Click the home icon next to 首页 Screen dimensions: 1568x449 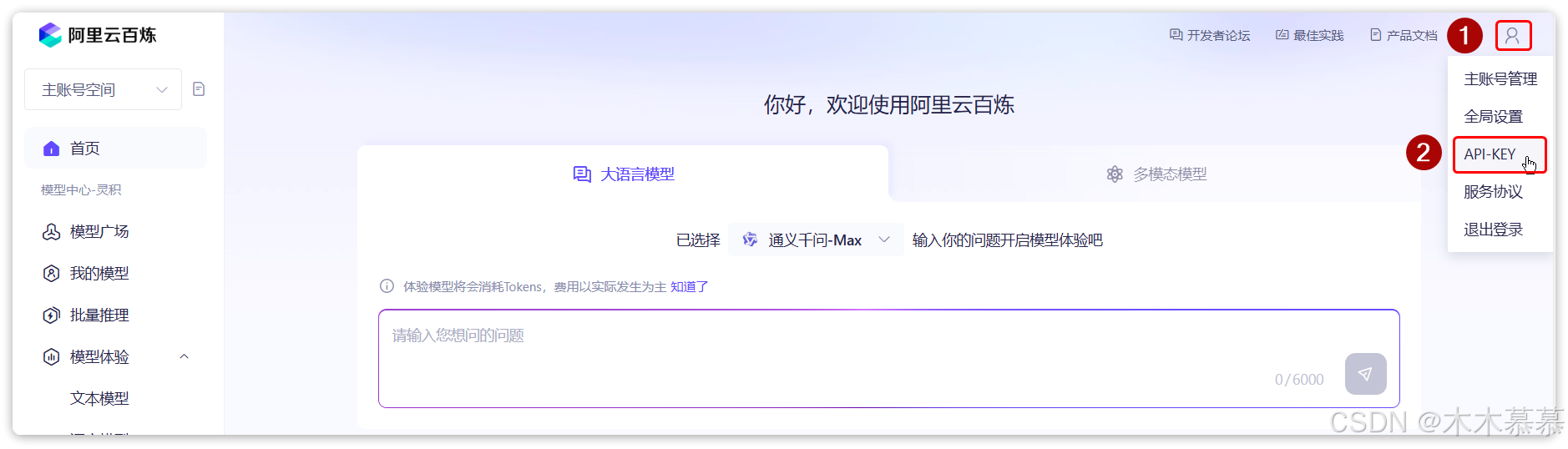pos(52,149)
